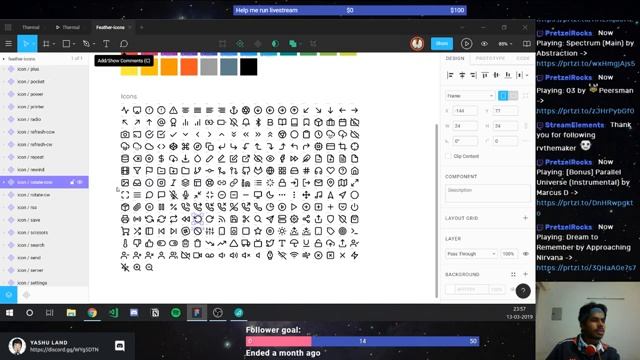Expand the Pen tool dropdown arrow
The image size is (640, 360).
[94, 44]
